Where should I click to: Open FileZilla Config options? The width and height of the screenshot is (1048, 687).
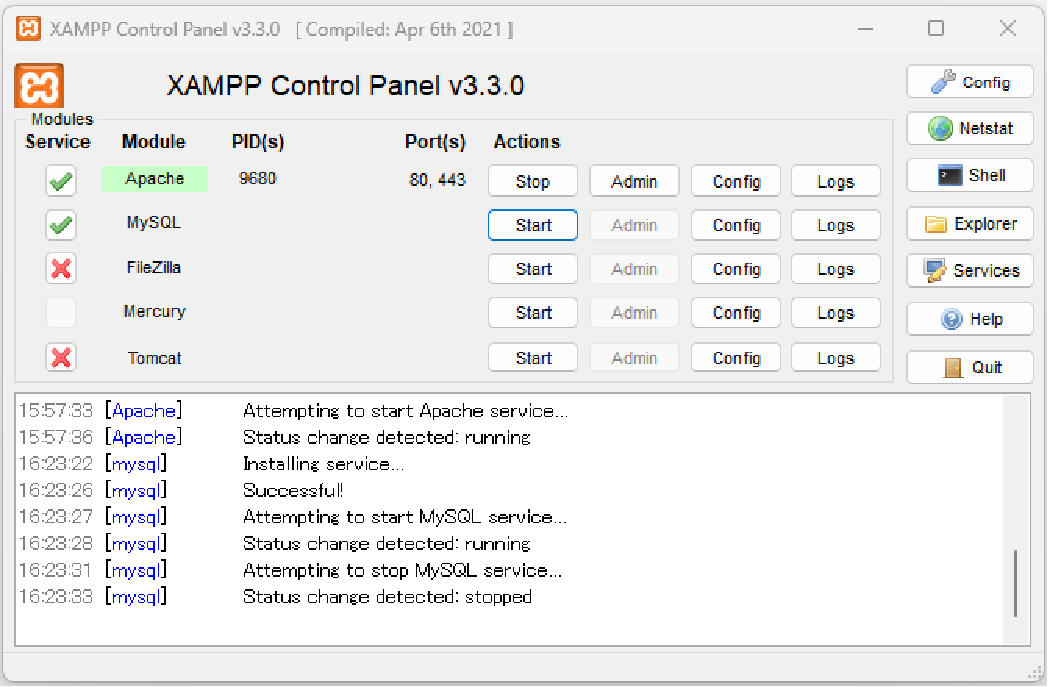point(736,269)
